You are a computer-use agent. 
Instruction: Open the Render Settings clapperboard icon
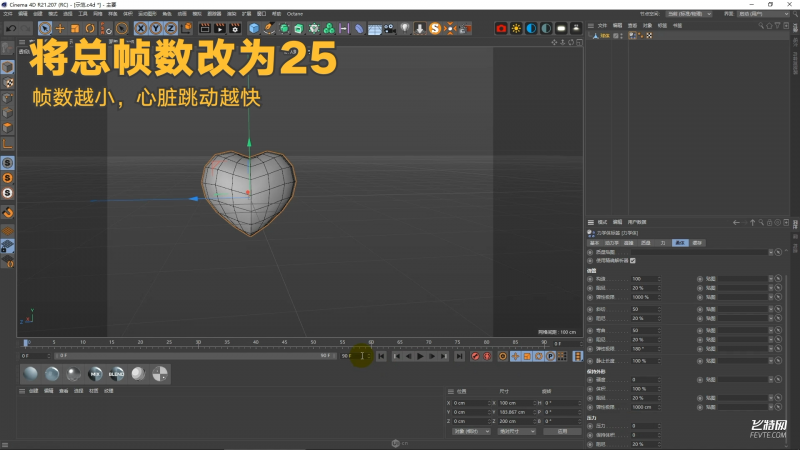point(235,29)
